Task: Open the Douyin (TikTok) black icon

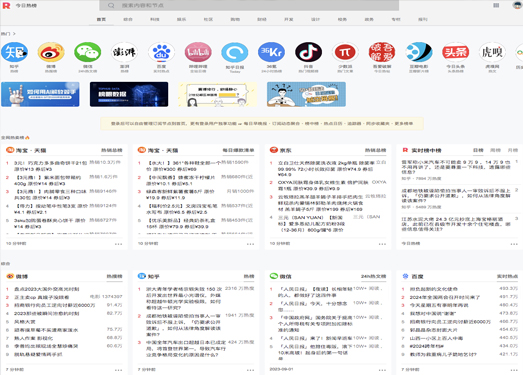Action: tap(308, 52)
